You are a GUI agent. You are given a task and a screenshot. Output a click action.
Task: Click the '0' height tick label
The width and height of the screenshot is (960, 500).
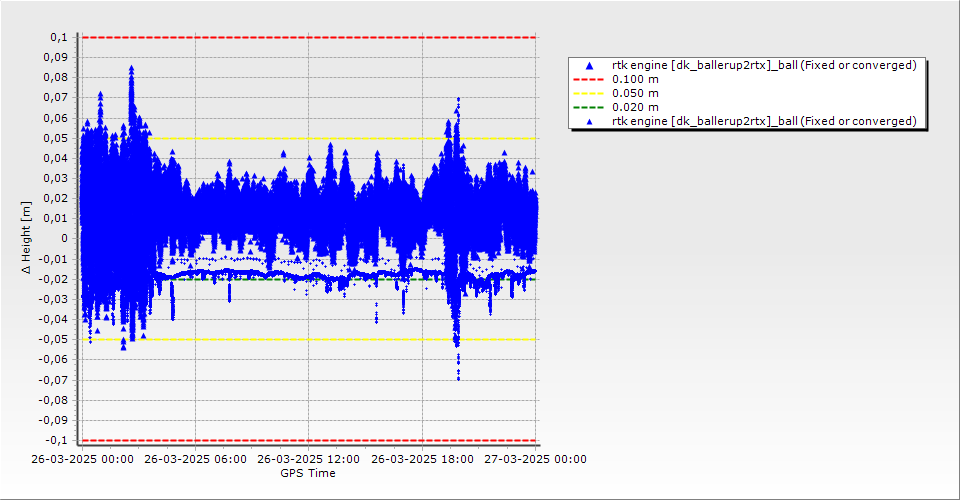[65, 239]
